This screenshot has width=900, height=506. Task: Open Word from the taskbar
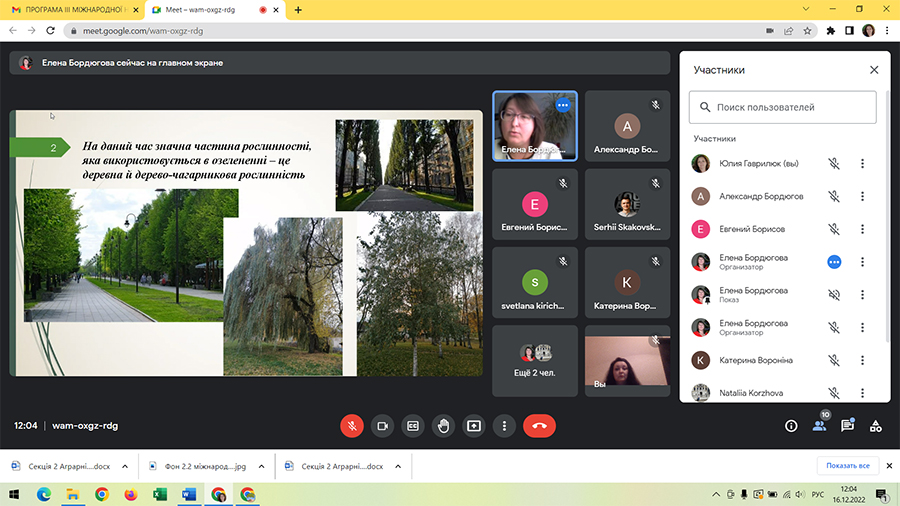[x=189, y=495]
